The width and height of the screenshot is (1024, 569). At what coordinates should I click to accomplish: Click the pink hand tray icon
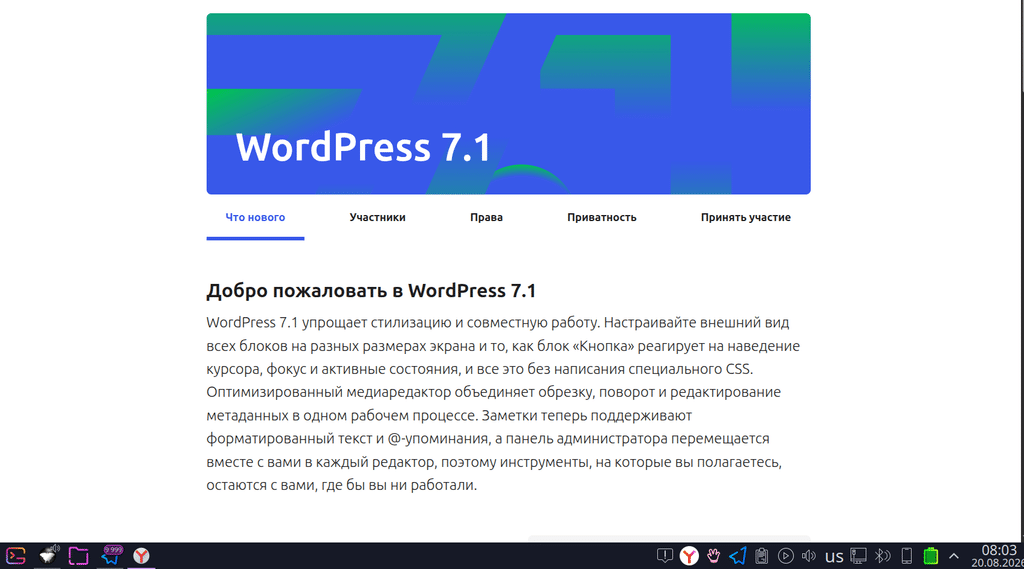pos(713,556)
